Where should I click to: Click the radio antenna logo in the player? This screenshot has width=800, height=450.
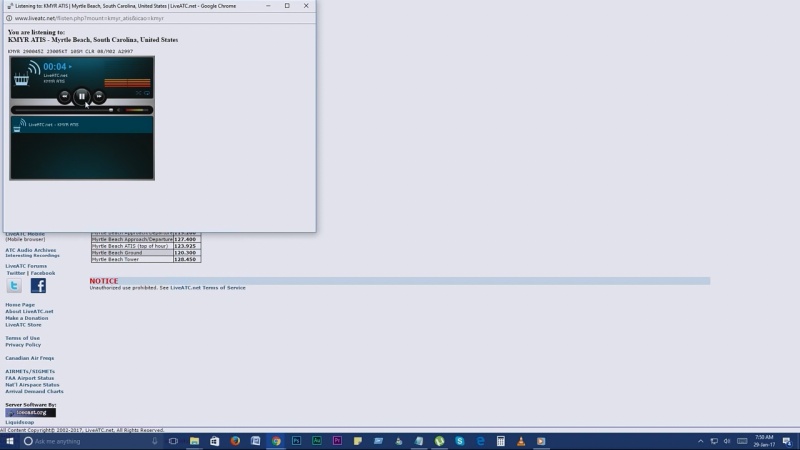tap(28, 73)
